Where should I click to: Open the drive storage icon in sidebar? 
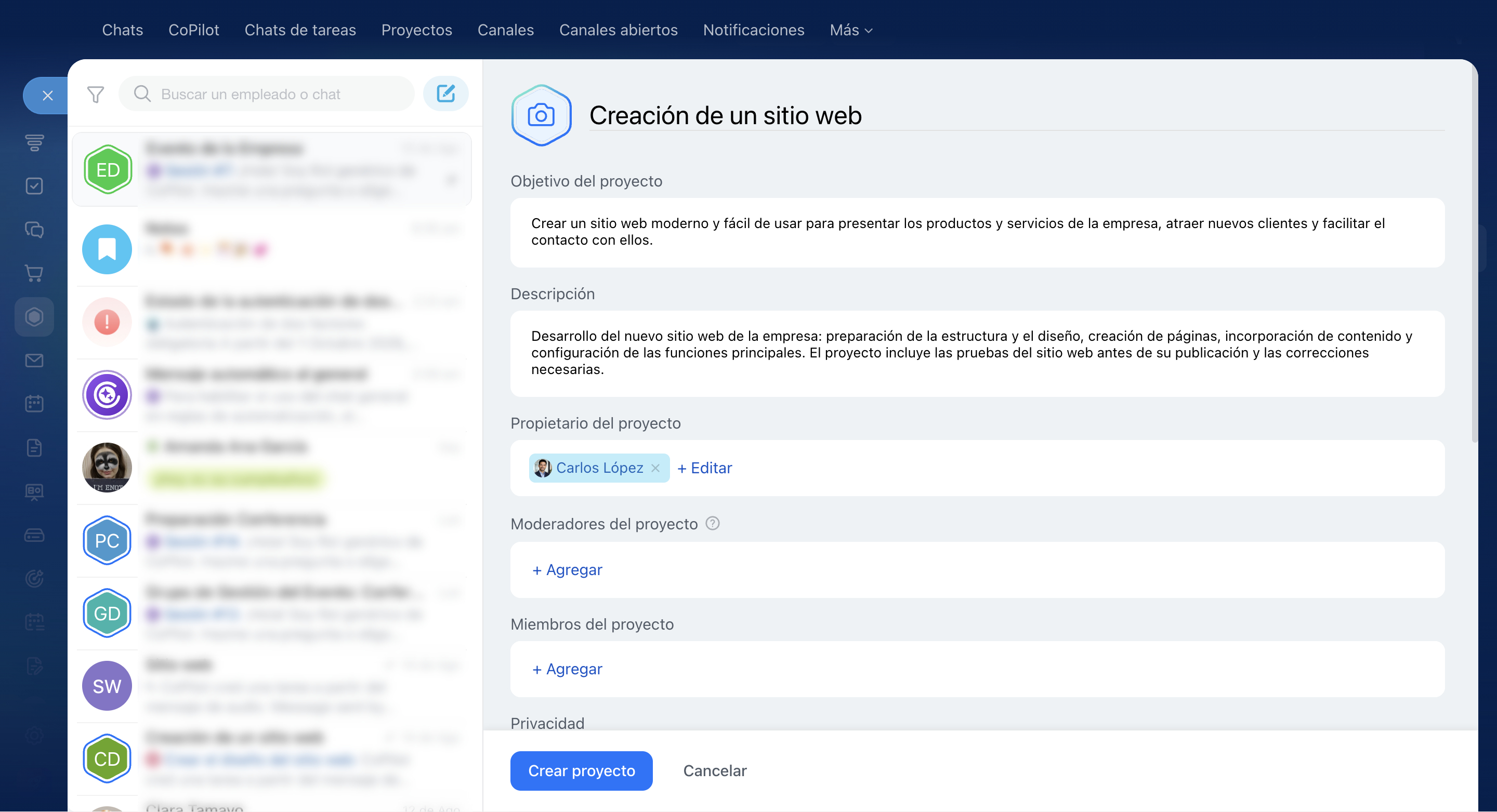34,535
